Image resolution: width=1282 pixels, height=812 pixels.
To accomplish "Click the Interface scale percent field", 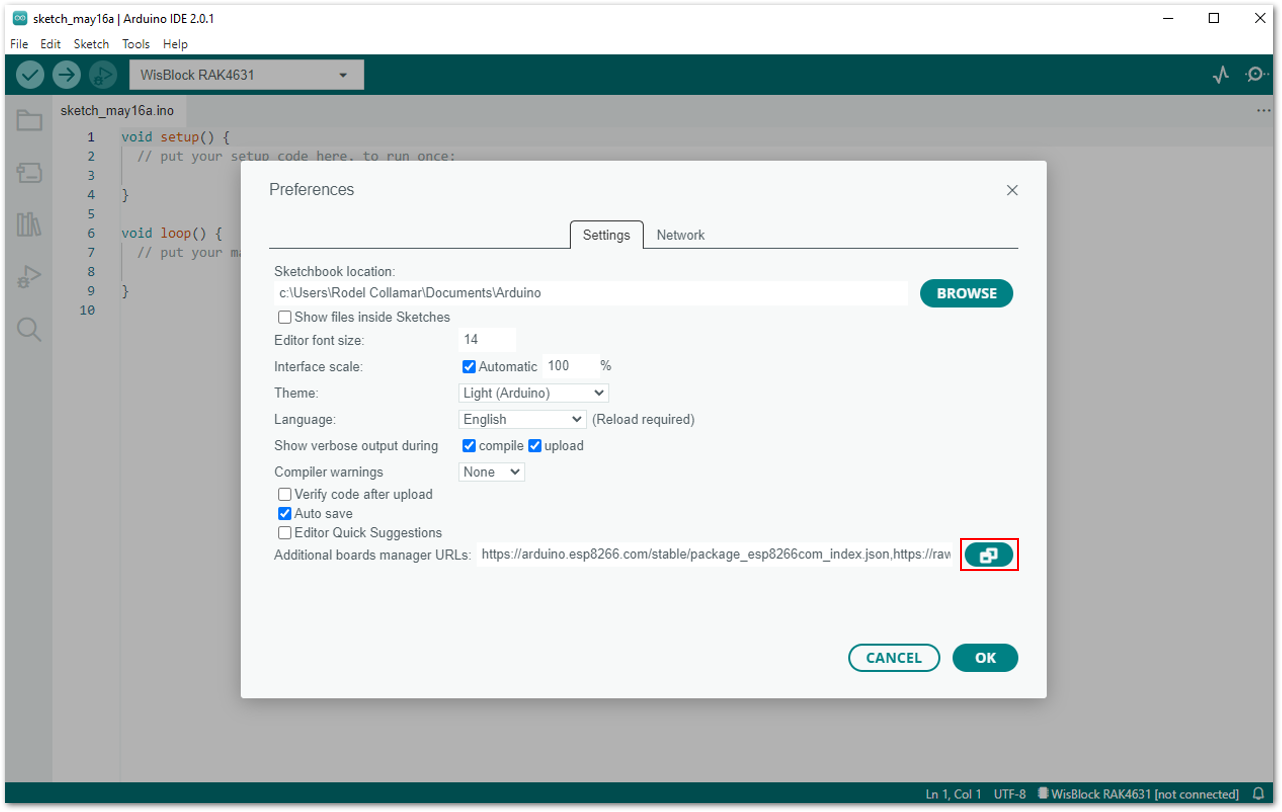I will [569, 367].
